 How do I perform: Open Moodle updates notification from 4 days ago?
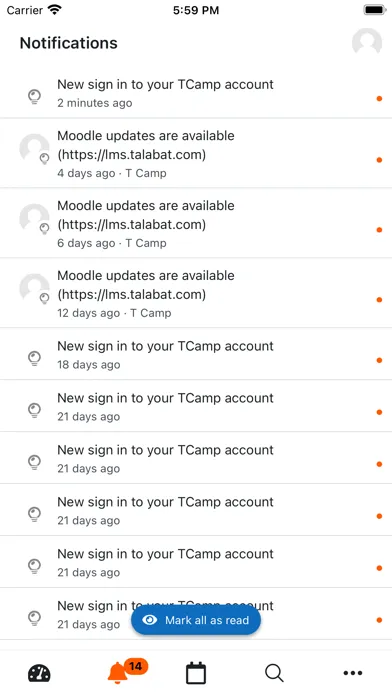(x=196, y=153)
